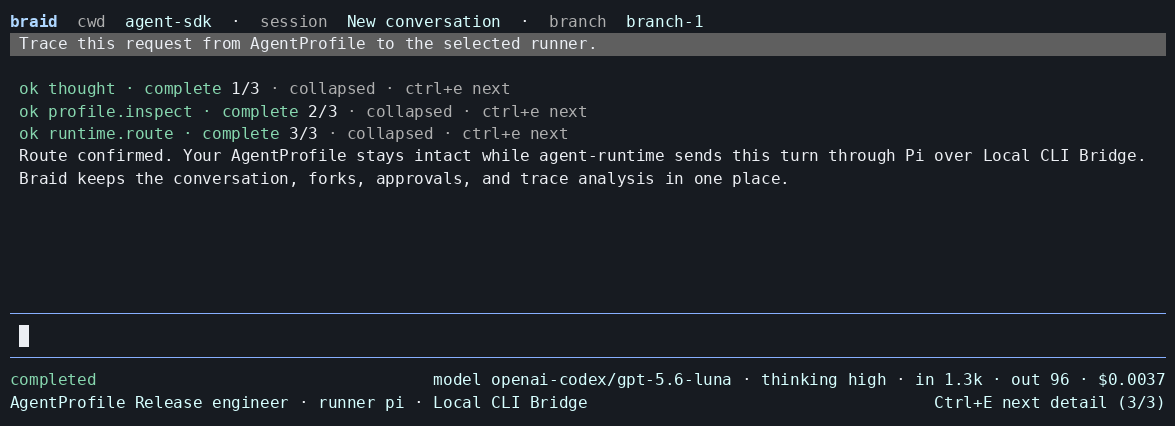
Task: Focus the message input prompt field
Action: coord(588,336)
